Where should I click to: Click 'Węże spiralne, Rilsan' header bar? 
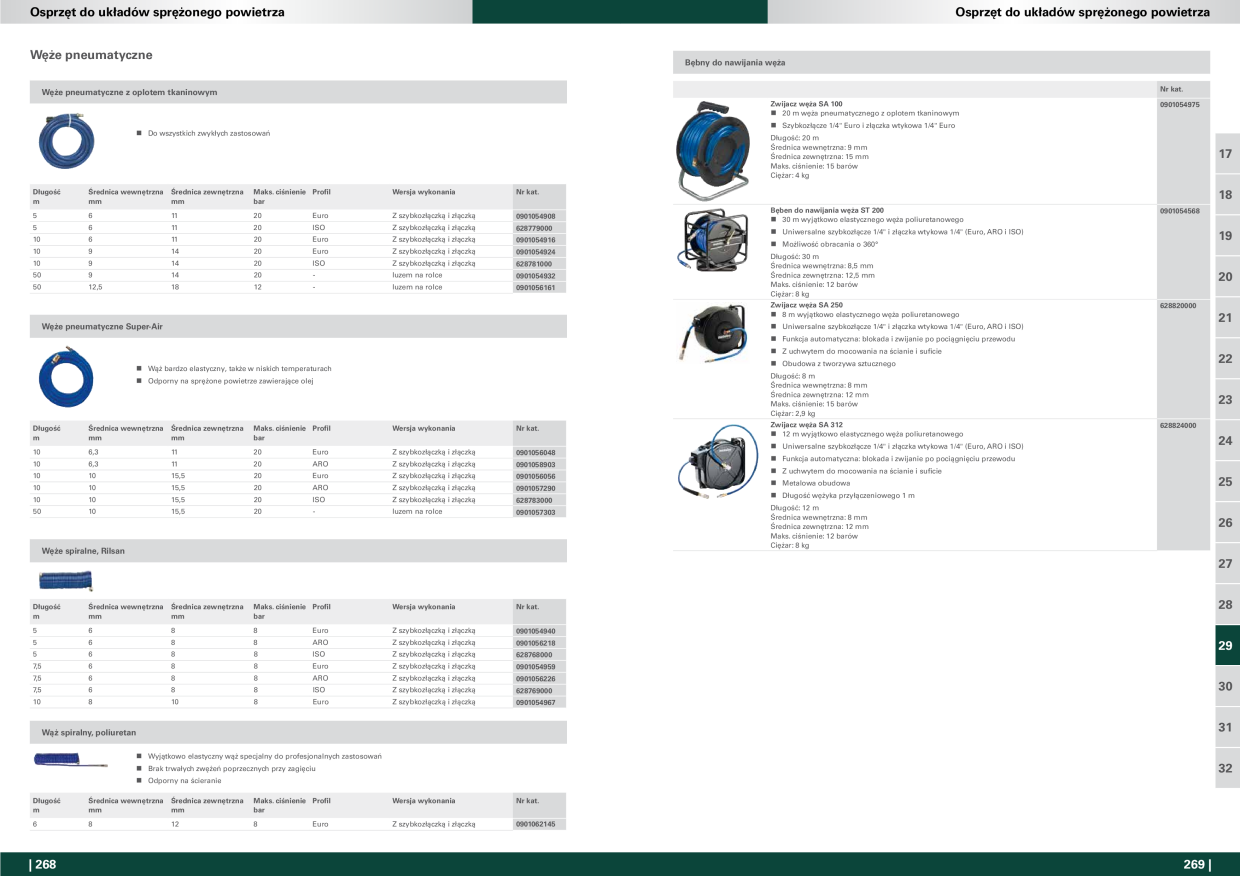click(298, 551)
